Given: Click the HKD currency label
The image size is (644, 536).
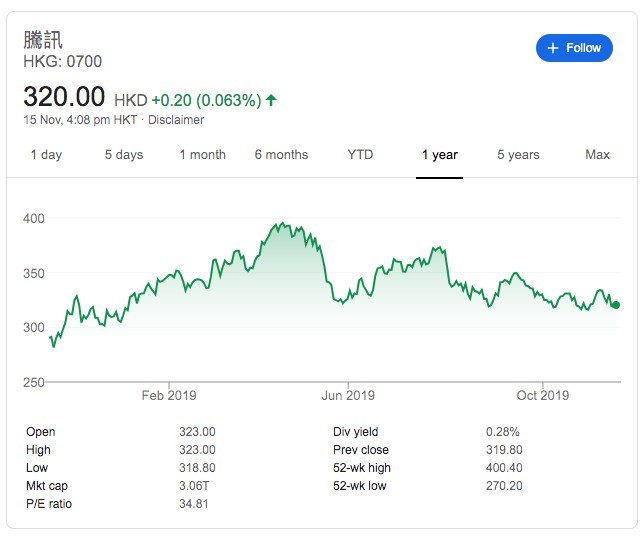Looking at the screenshot, I should [131, 100].
